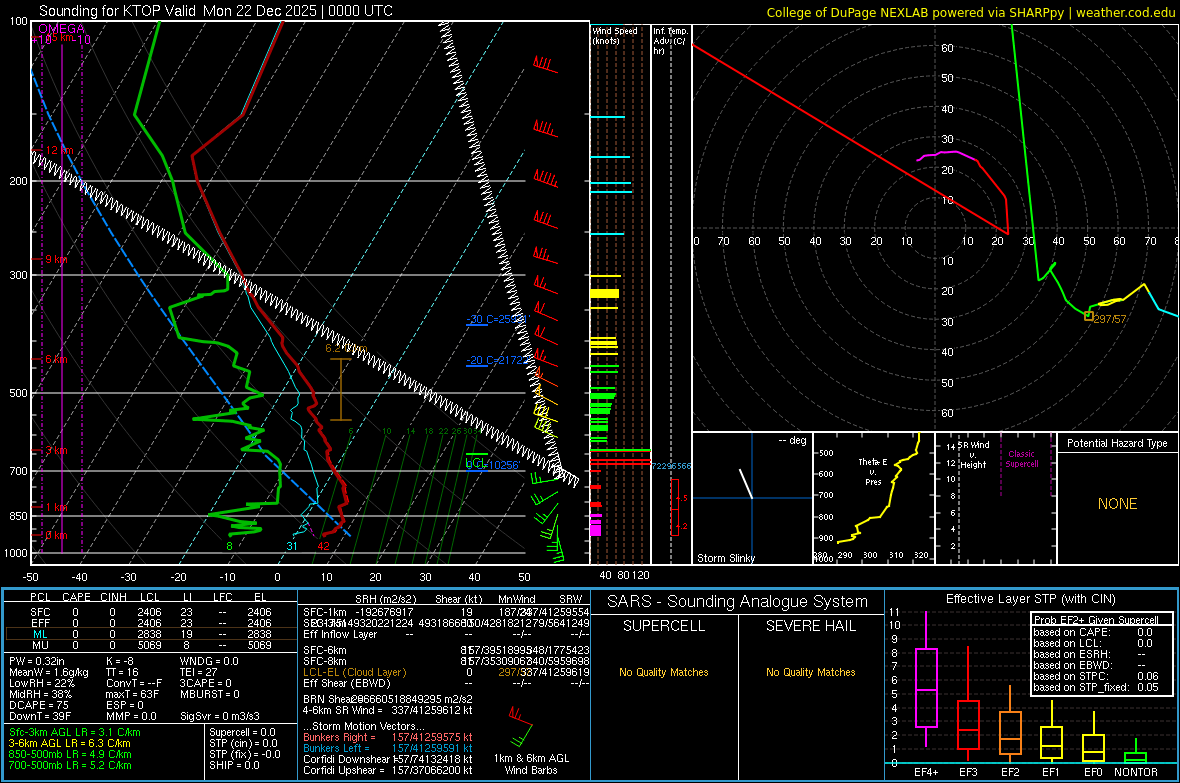Select the MU parcel row
This screenshot has width=1180, height=783.
pyautogui.click(x=151, y=644)
